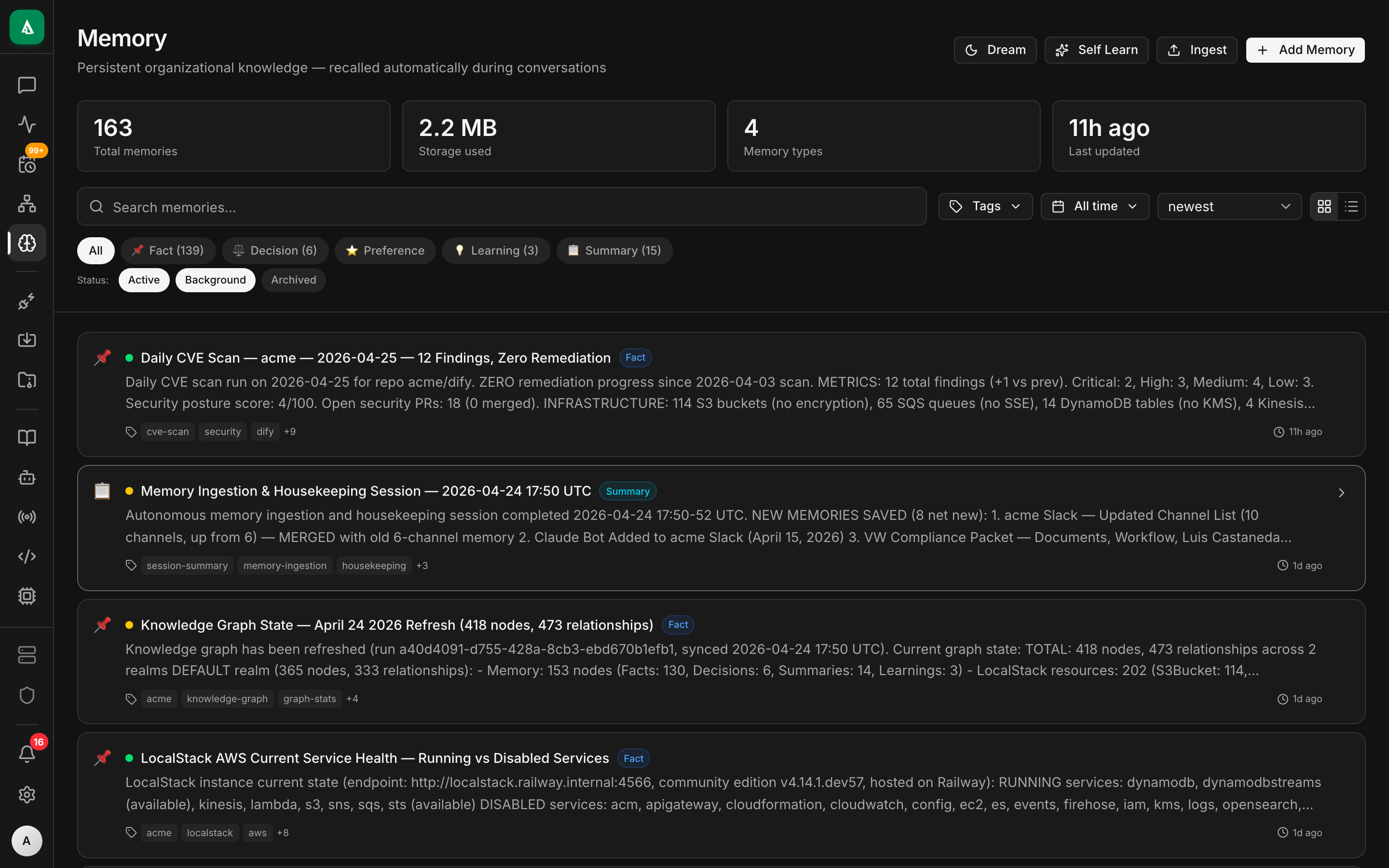1389x868 pixels.
Task: Open the activity feed in the sidebar
Action: [x=27, y=124]
